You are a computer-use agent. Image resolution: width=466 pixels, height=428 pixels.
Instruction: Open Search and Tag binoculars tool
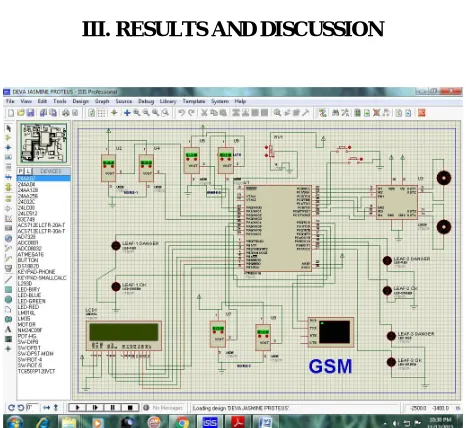coord(336,113)
